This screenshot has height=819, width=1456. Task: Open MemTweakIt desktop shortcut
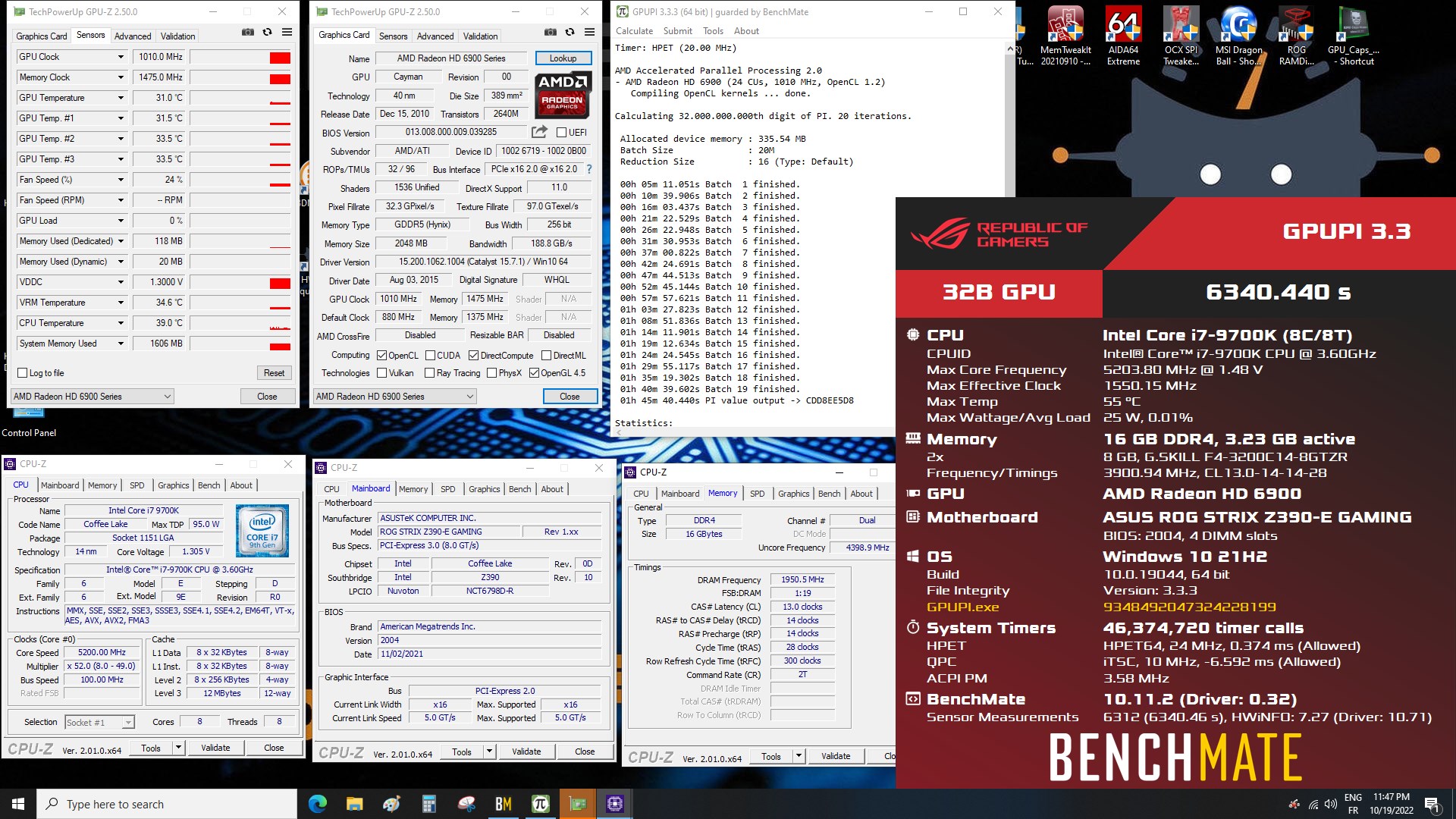[1065, 36]
